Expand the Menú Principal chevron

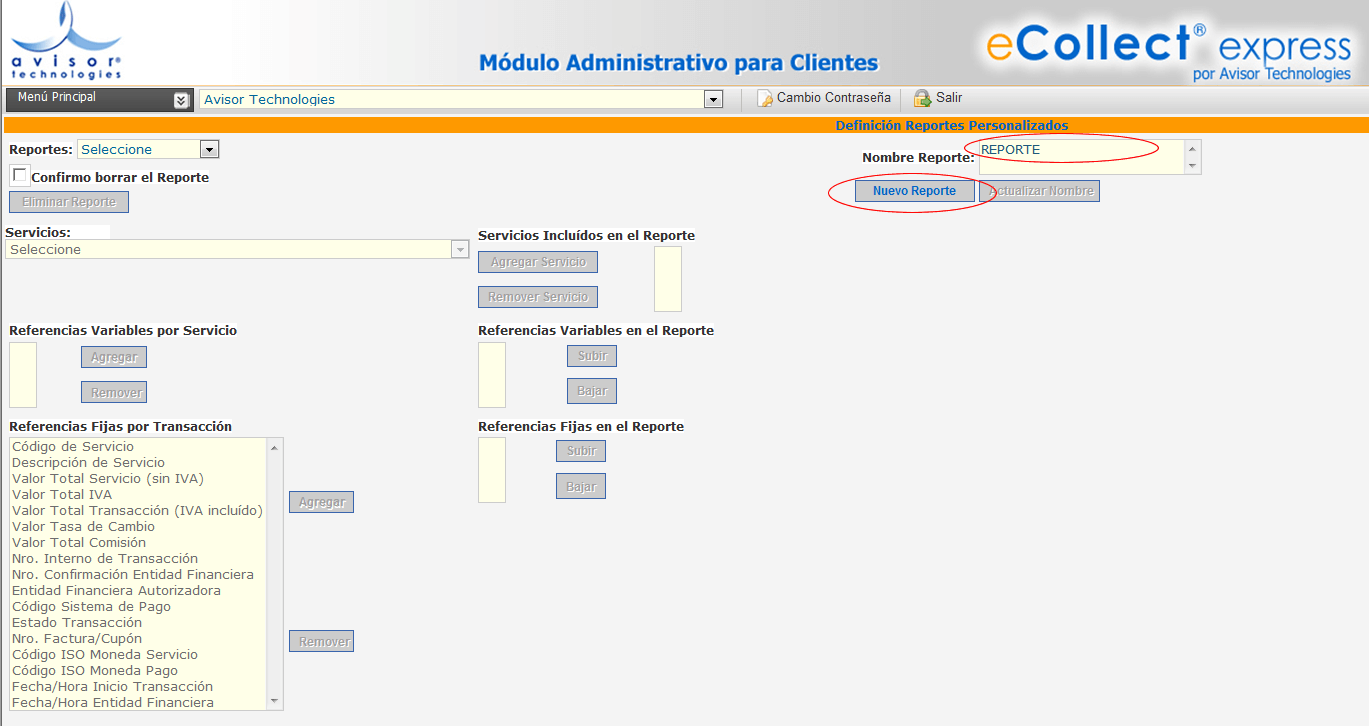coord(181,100)
